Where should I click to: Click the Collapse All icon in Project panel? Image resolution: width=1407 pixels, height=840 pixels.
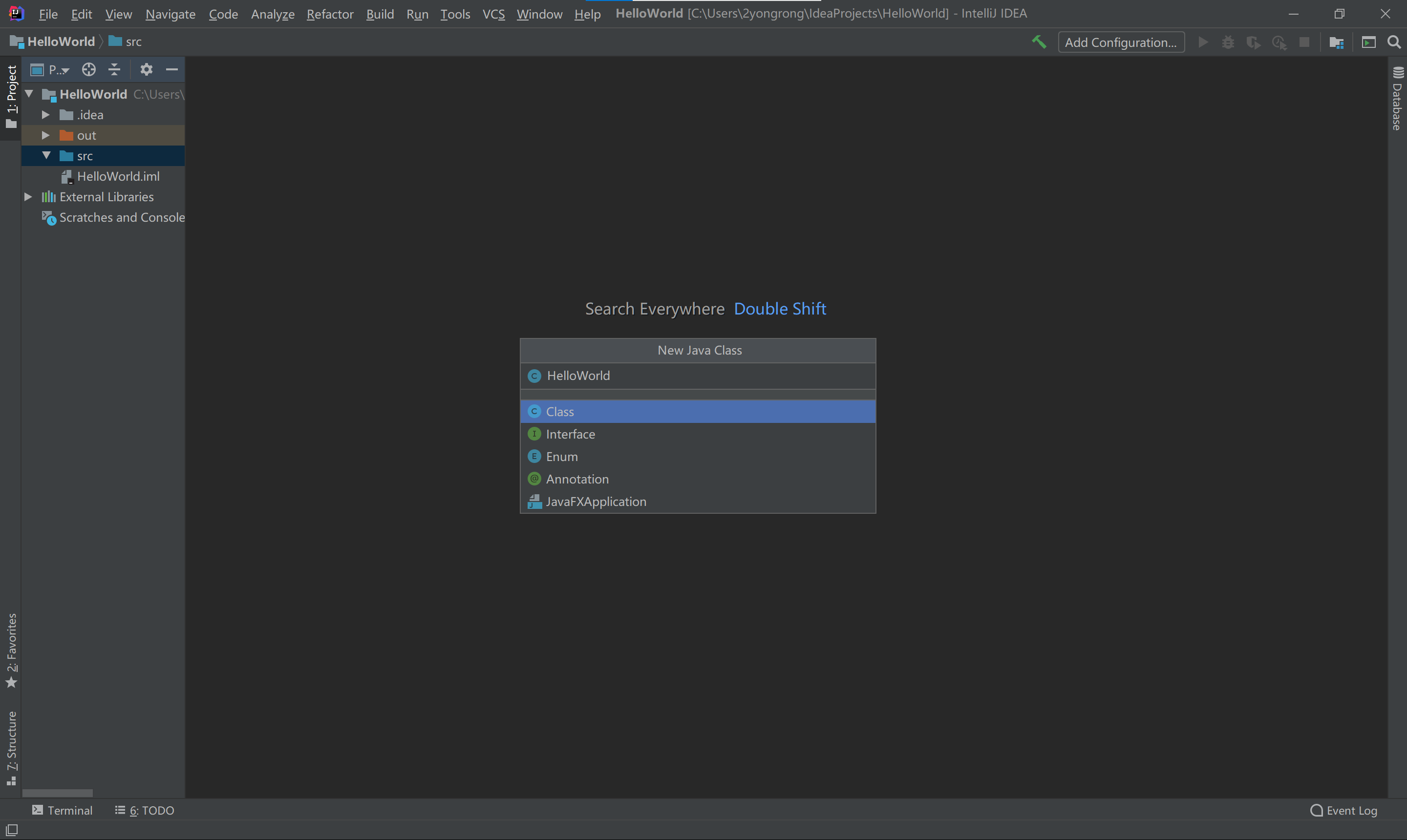pyautogui.click(x=114, y=70)
